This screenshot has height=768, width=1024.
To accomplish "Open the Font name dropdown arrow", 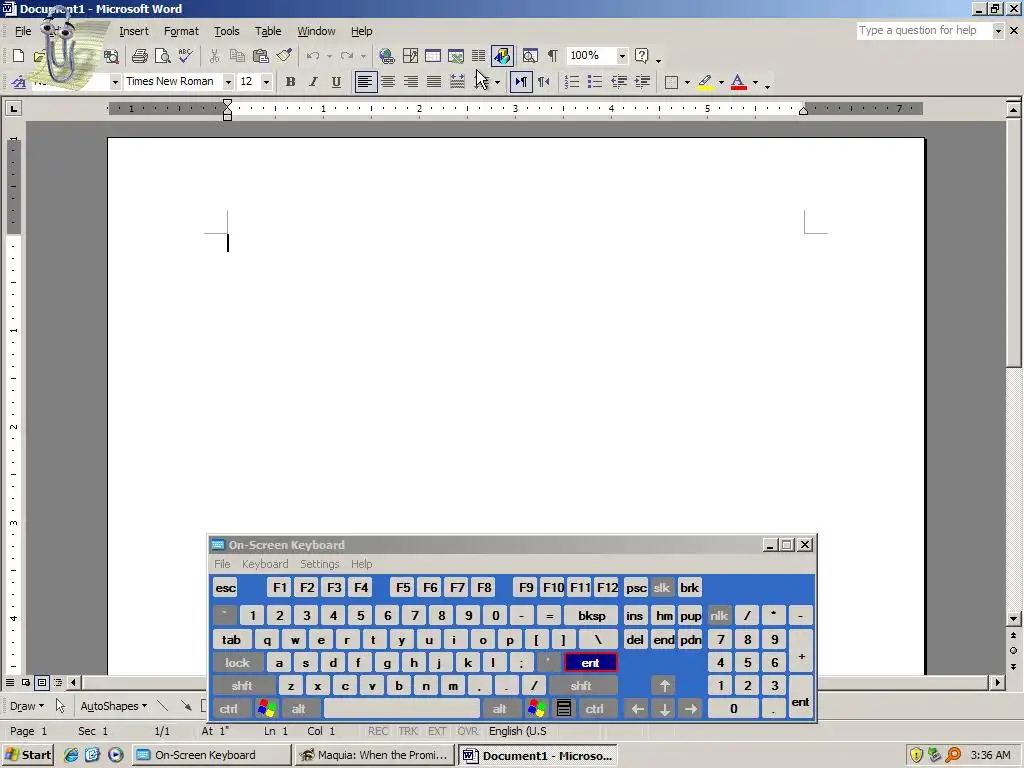I will [228, 82].
